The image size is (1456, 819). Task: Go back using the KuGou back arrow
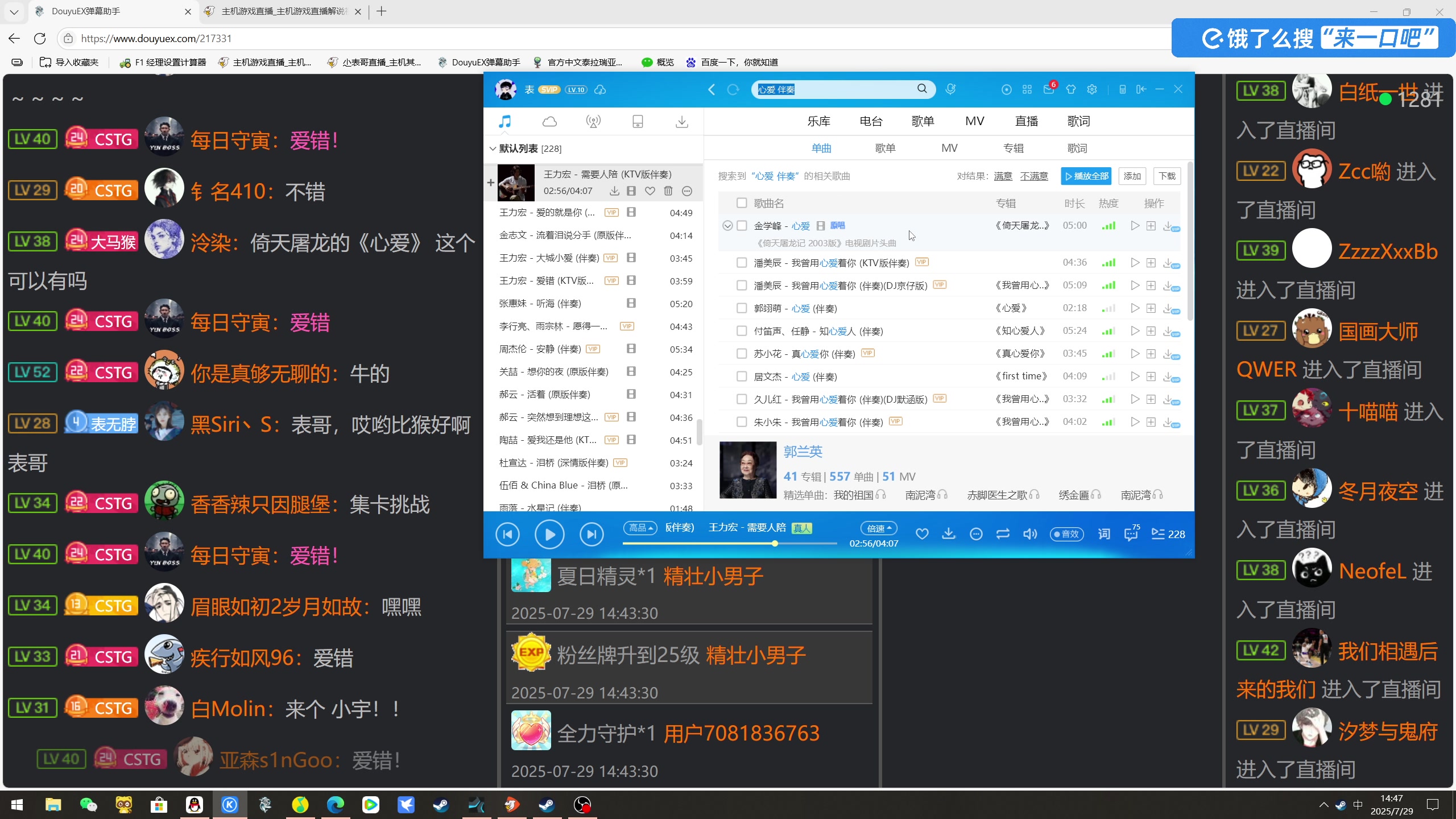tap(712, 89)
